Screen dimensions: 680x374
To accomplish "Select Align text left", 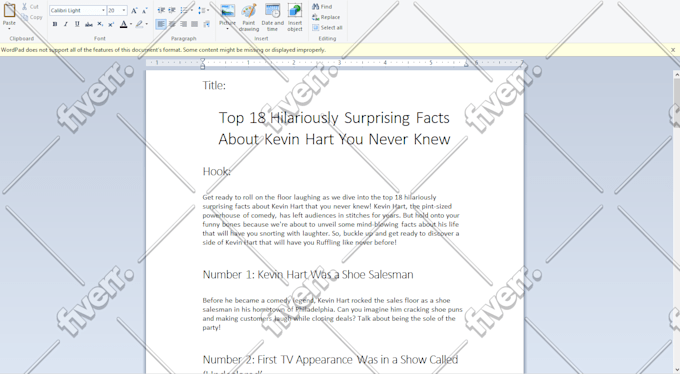I will [161, 24].
